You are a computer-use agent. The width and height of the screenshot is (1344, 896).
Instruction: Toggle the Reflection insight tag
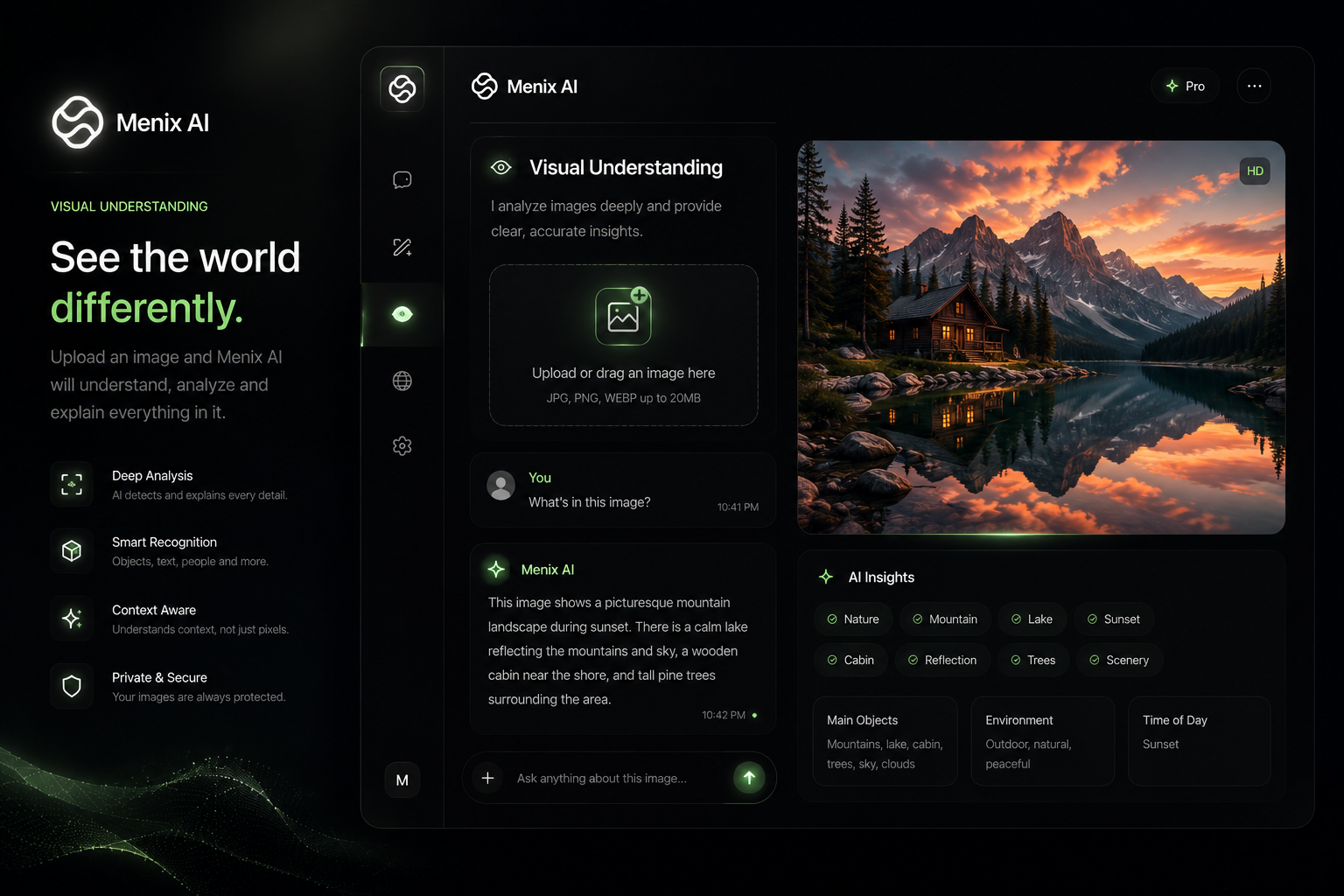[942, 660]
